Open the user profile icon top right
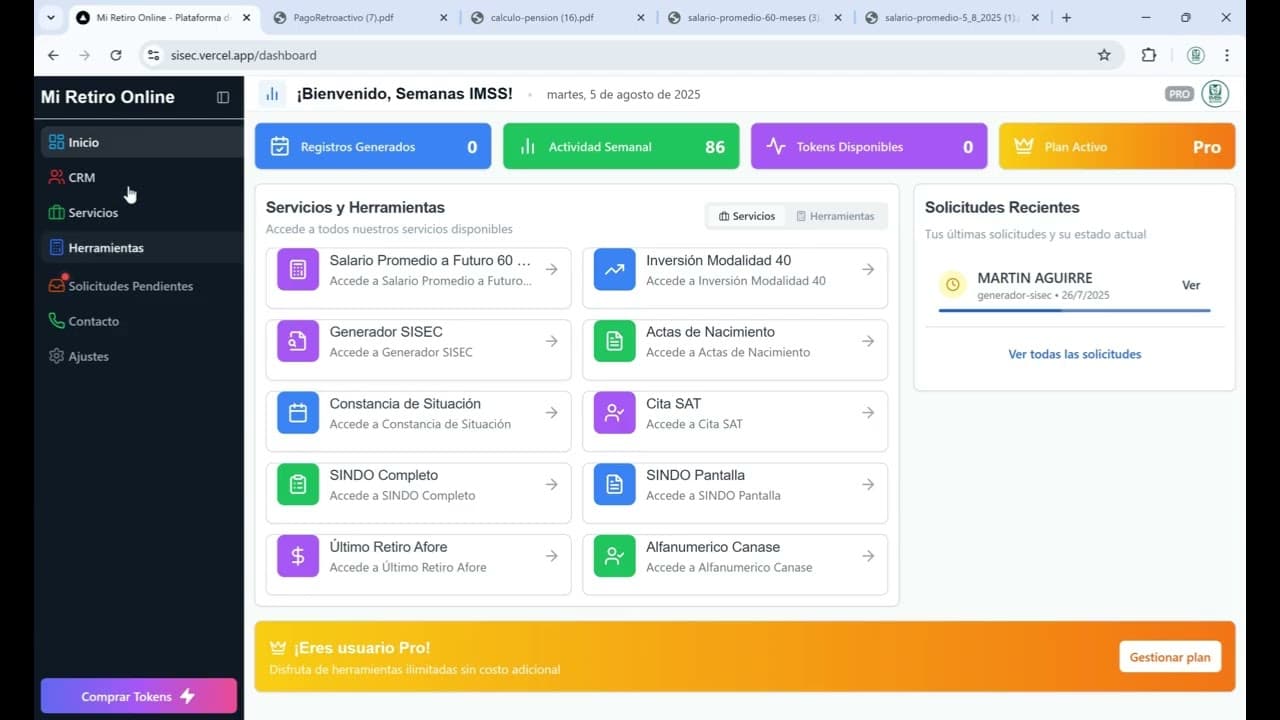Screen dimensions: 1280x720 1214,92
